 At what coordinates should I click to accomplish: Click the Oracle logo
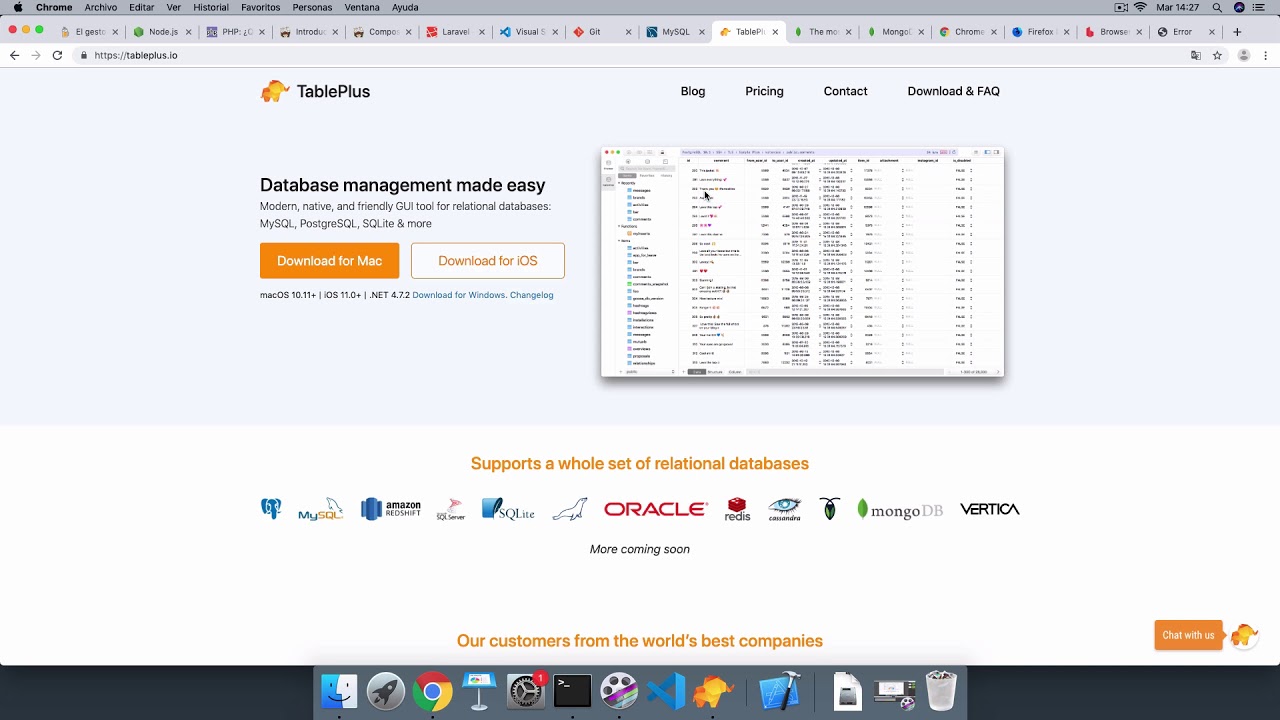pos(656,509)
